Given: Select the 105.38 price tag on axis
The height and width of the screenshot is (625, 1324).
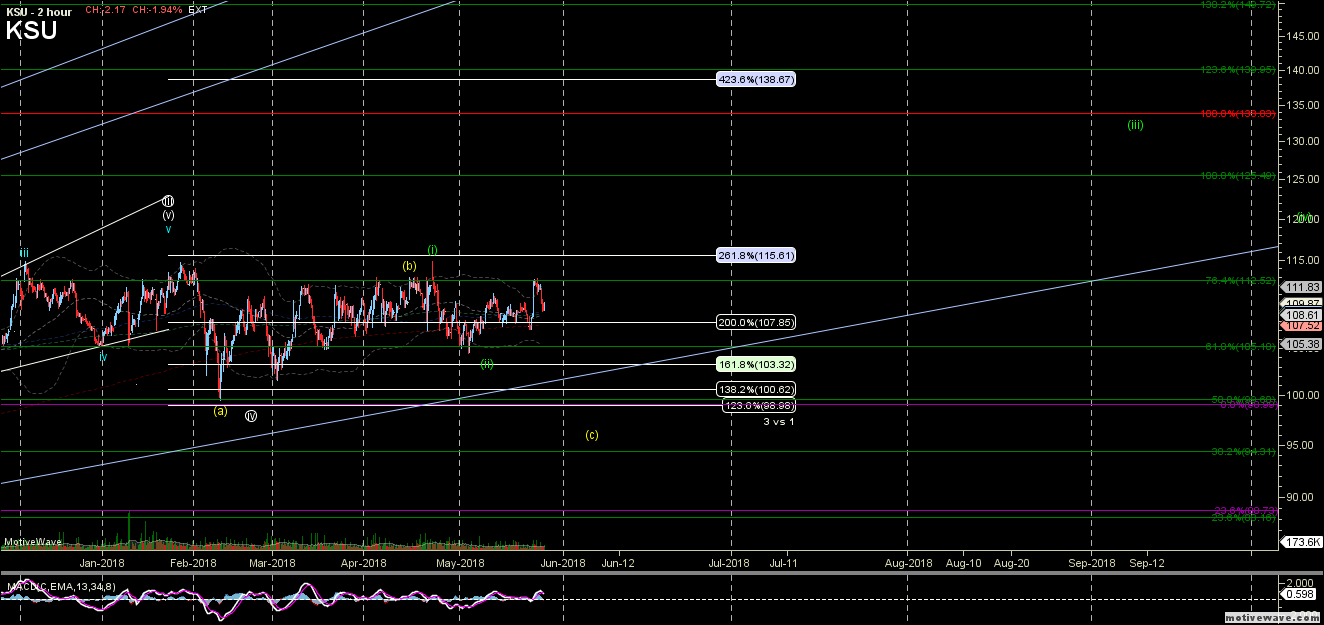Looking at the screenshot, I should 1302,344.
